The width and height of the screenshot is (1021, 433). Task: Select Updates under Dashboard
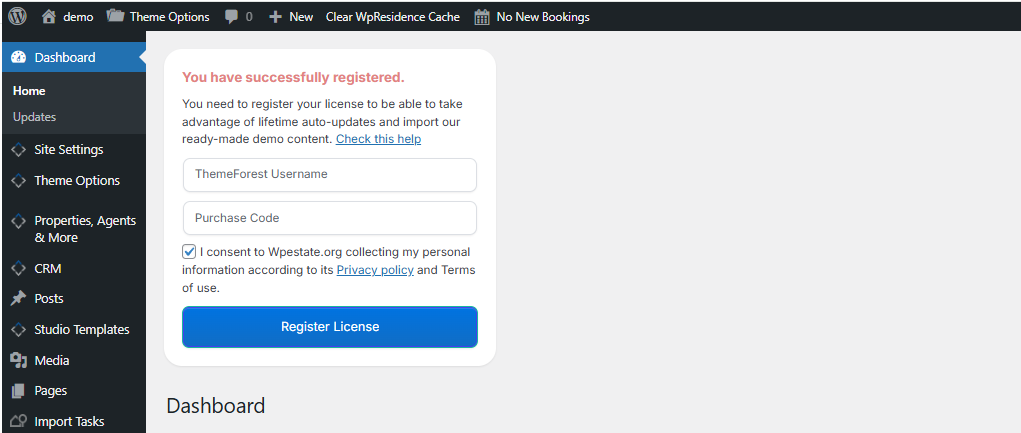point(34,117)
